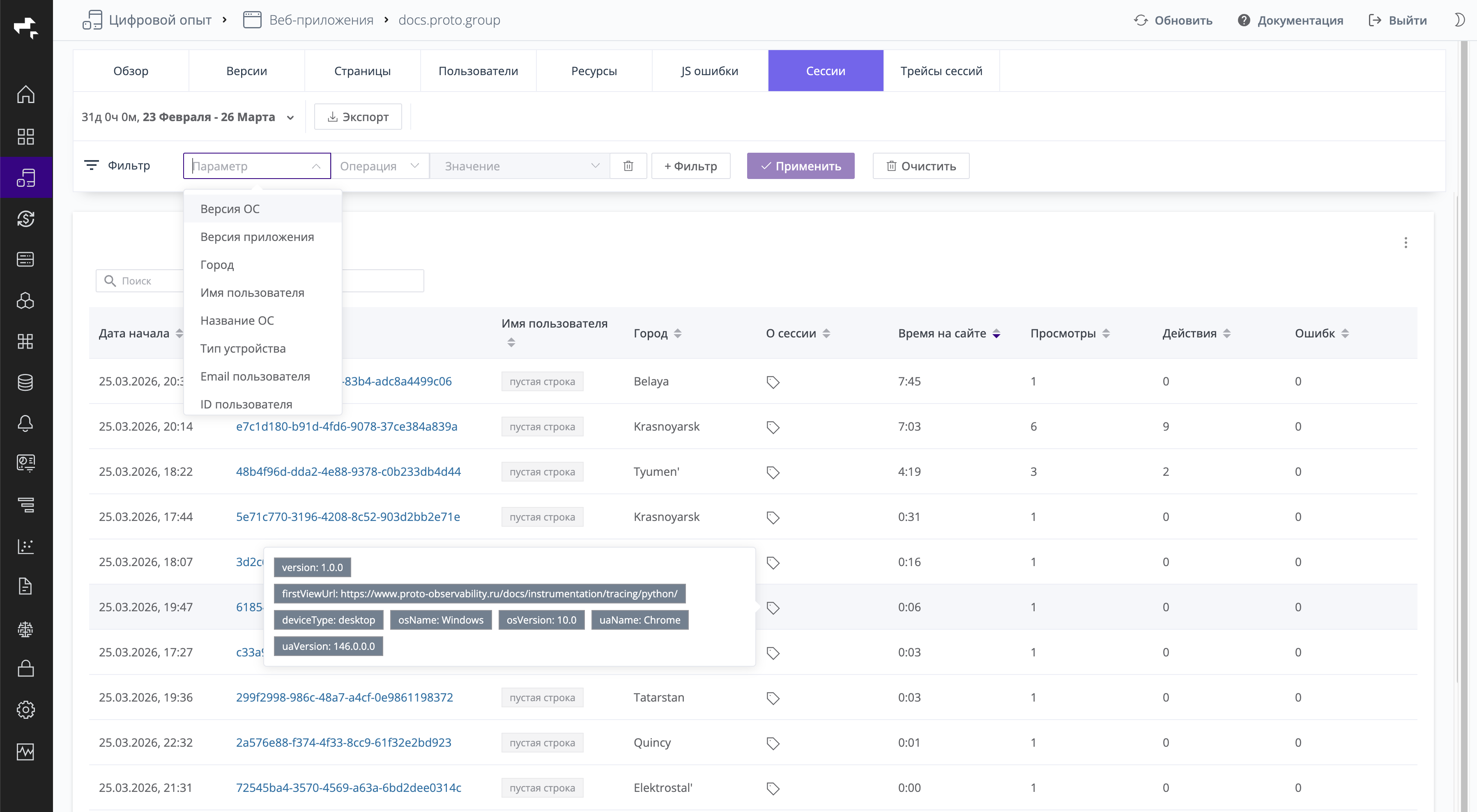1477x812 pixels.
Task: Toggle the sort arrows on Просмотры column
Action: tap(1107, 333)
